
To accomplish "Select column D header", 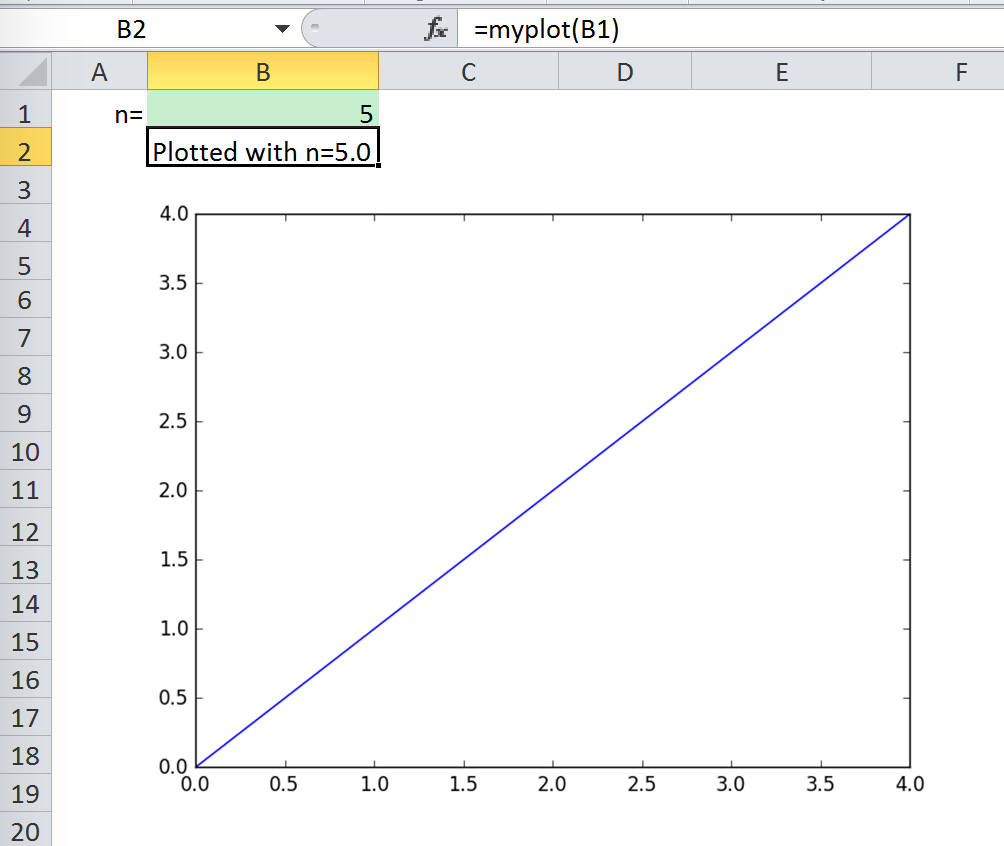I will pos(625,72).
